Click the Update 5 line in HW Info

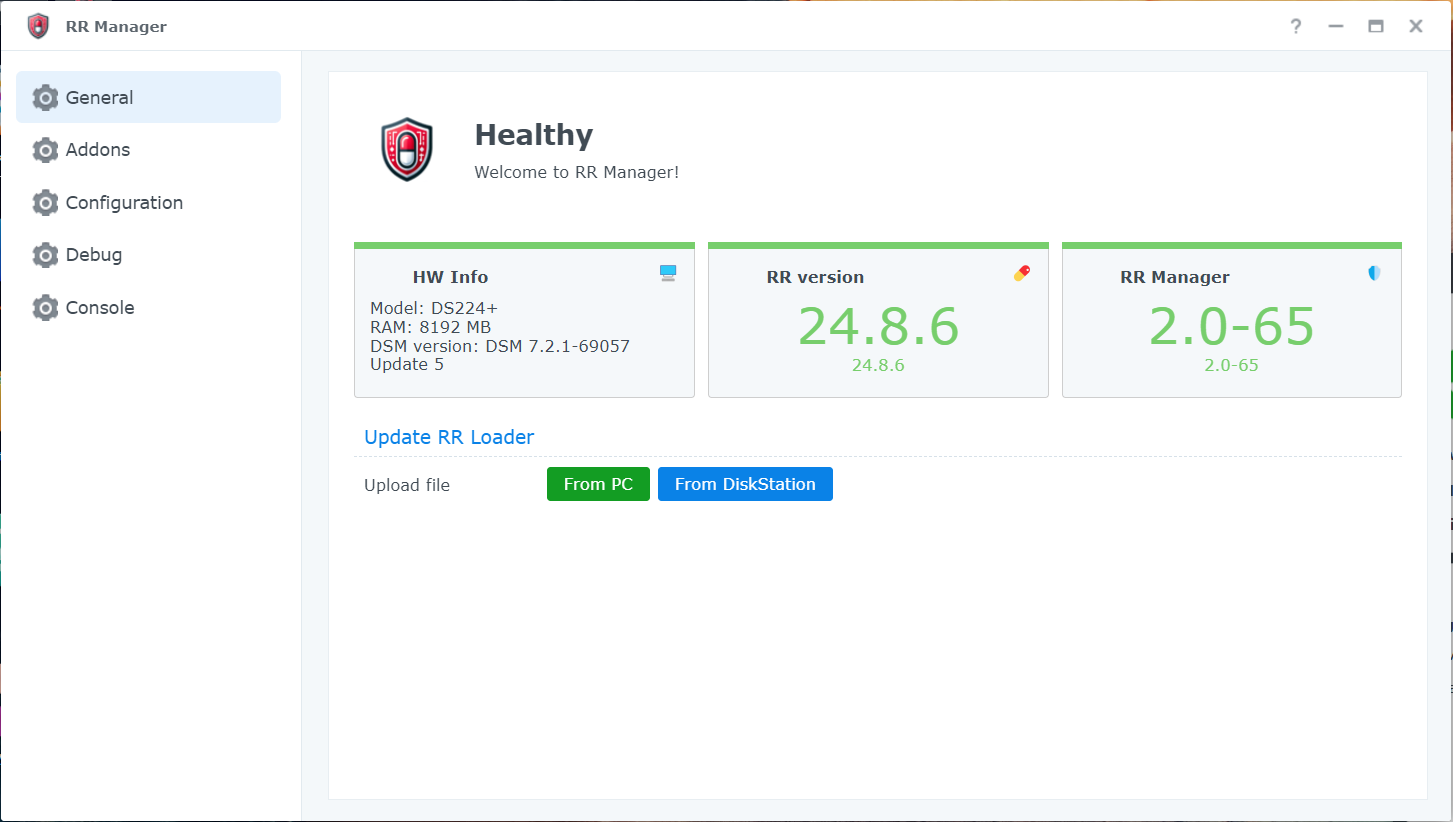[407, 364]
